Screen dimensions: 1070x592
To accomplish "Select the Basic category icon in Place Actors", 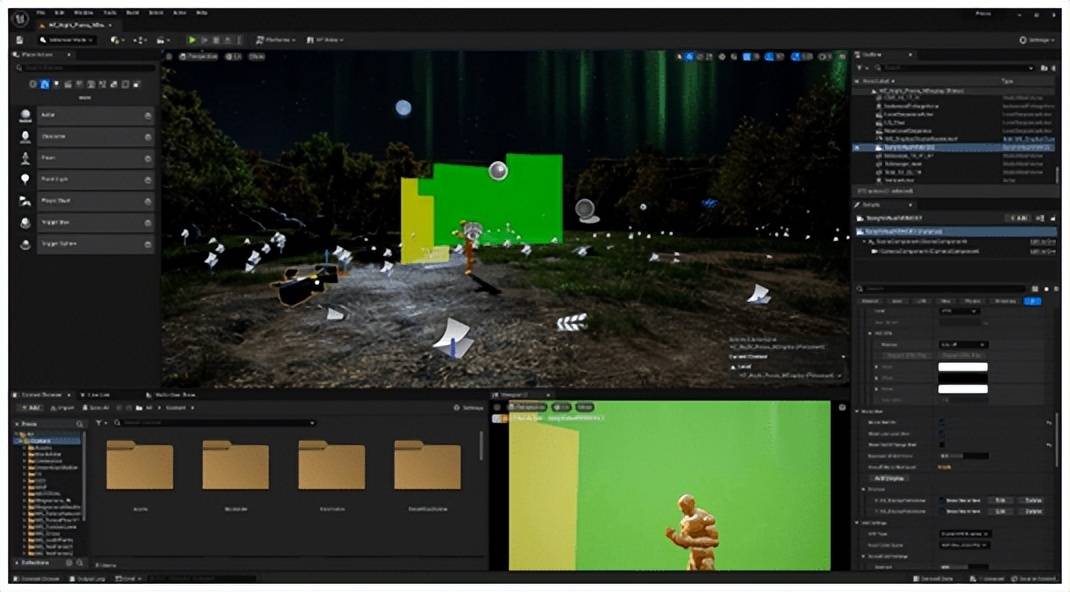I will tap(45, 84).
